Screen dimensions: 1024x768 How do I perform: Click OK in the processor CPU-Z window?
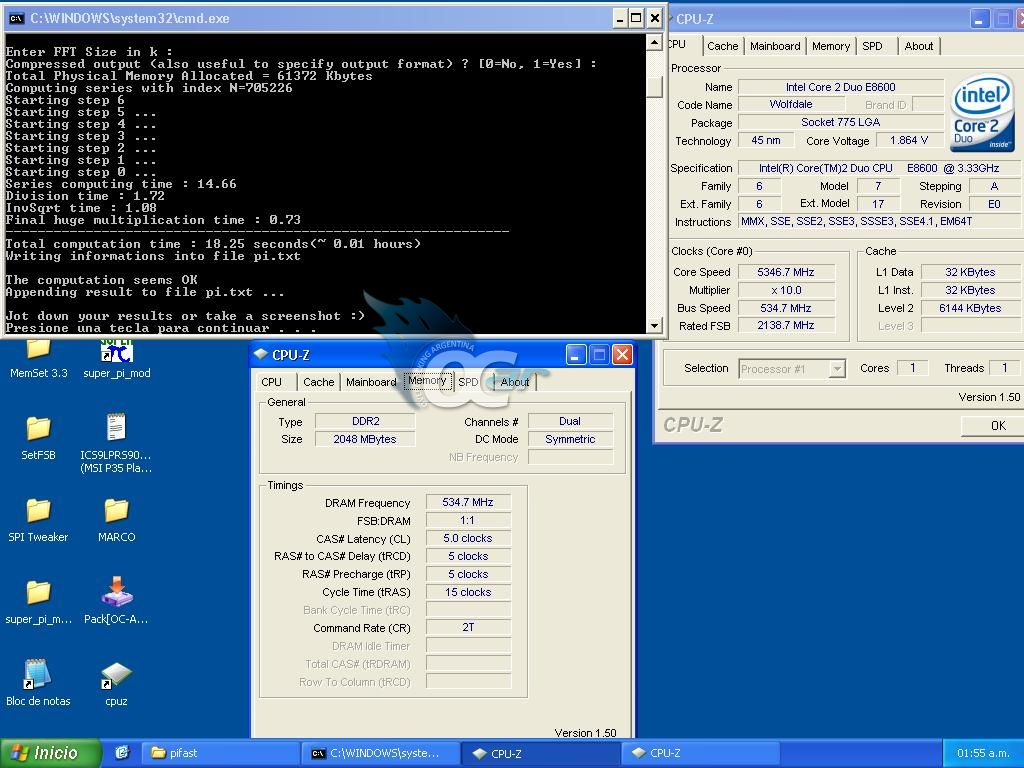click(993, 426)
